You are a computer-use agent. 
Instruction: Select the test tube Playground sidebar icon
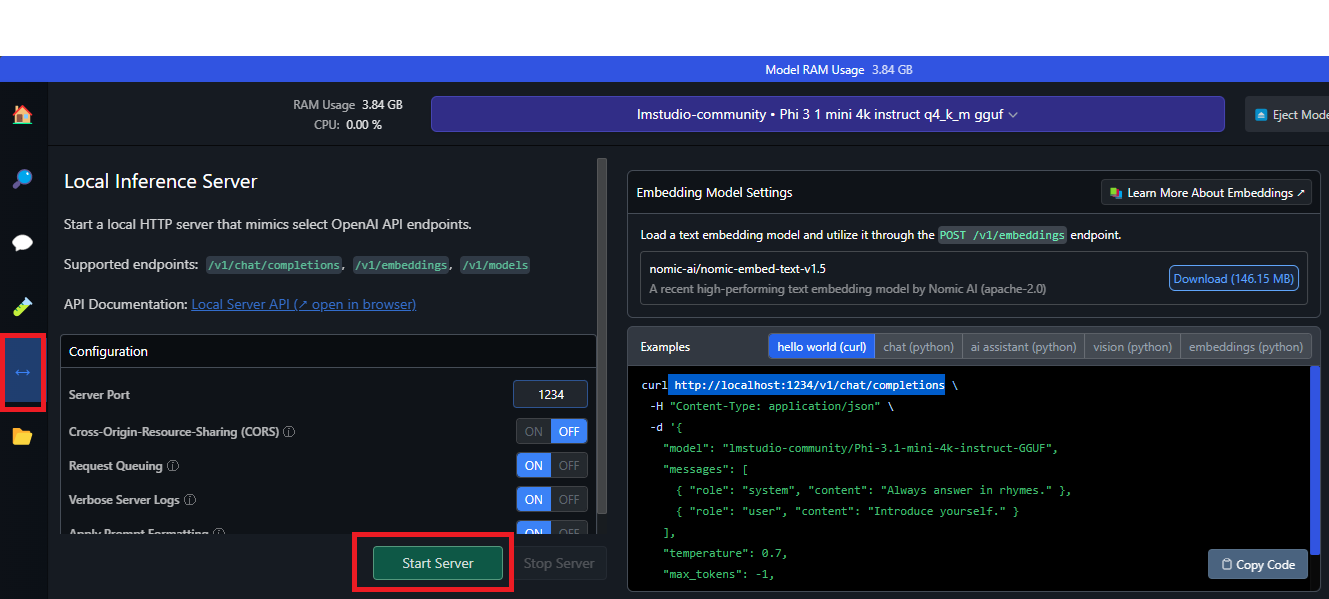[x=22, y=306]
